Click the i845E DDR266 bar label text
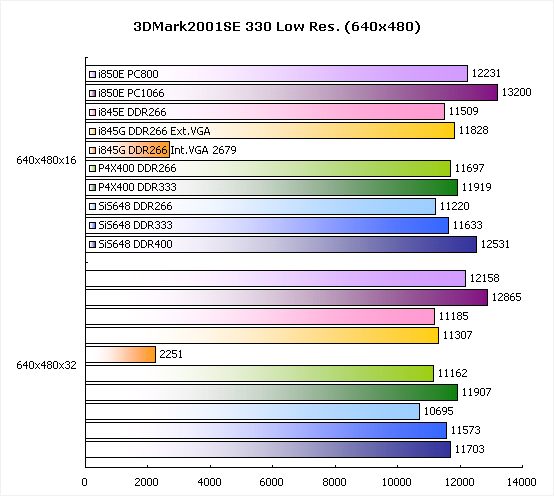Image resolution: width=554 pixels, height=496 pixels. click(x=132, y=112)
